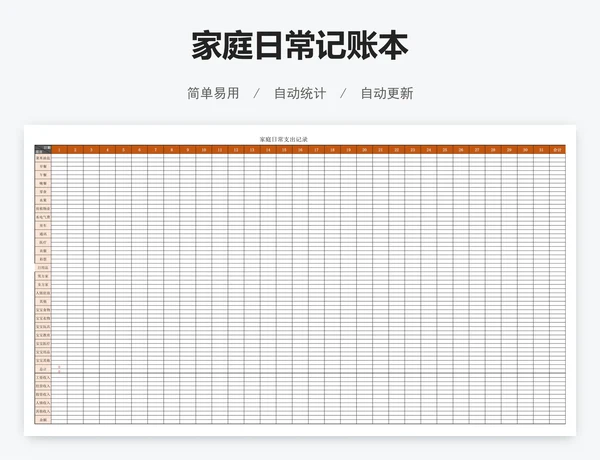Image resolution: width=600 pixels, height=460 pixels.
Task: Select the day 15 column header
Action: pyautogui.click(x=284, y=150)
